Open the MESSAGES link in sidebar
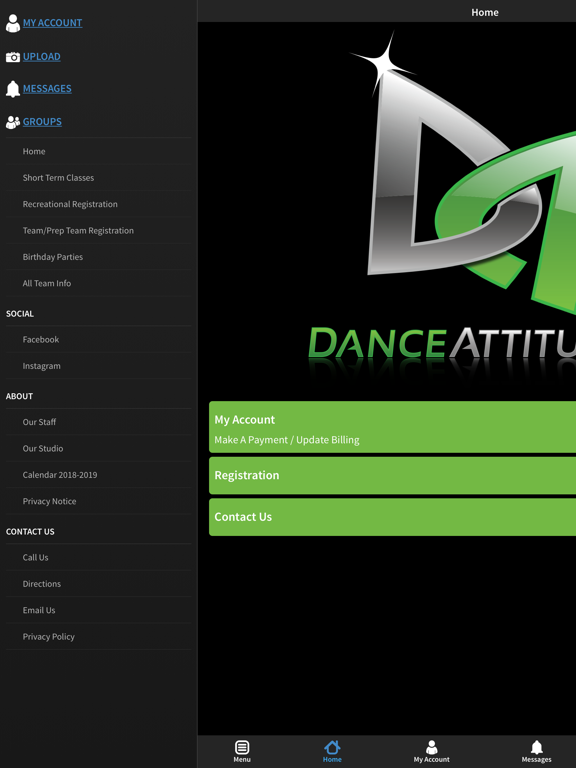The image size is (576, 768). [47, 88]
